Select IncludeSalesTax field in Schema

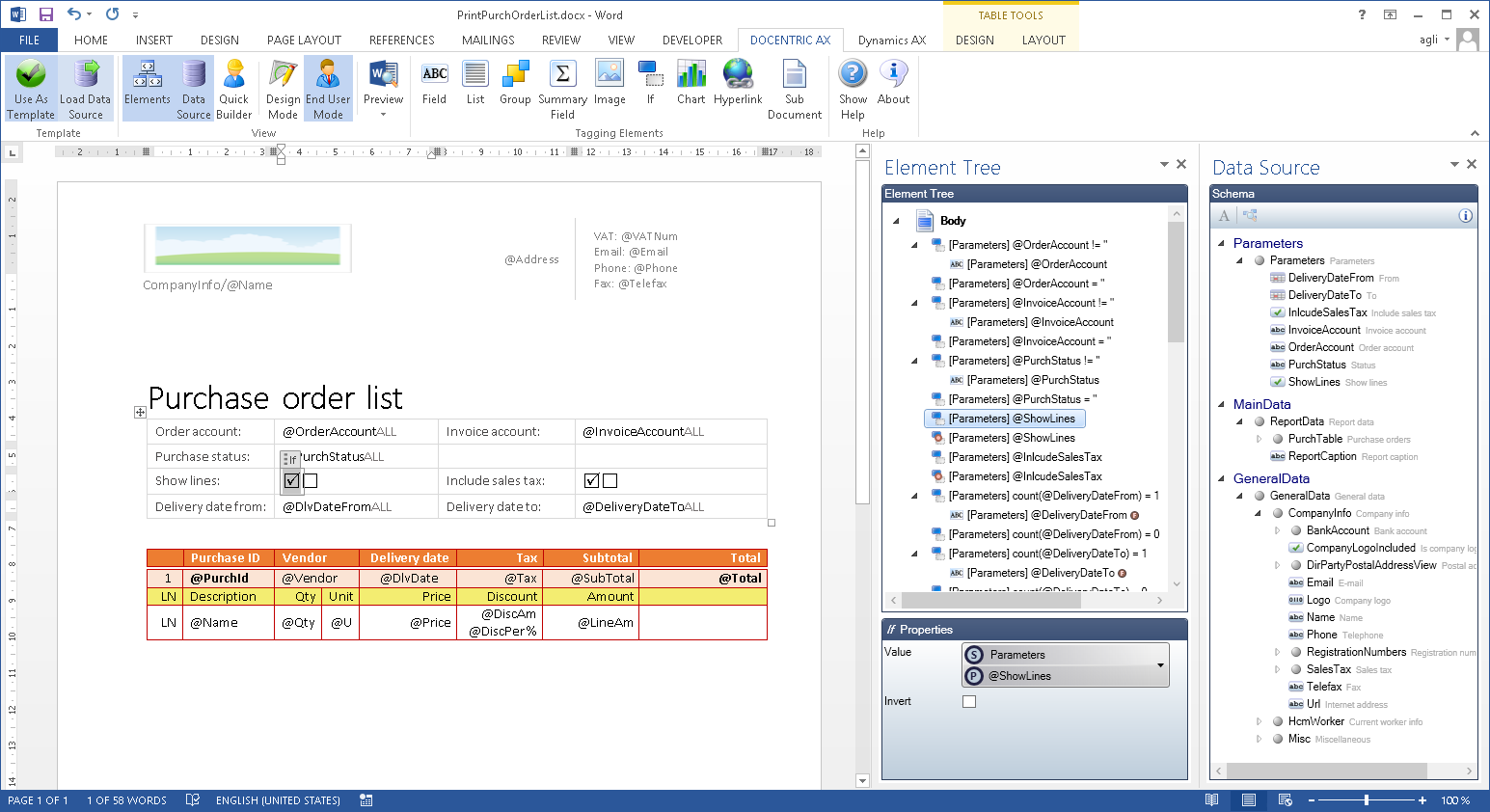(1327, 312)
